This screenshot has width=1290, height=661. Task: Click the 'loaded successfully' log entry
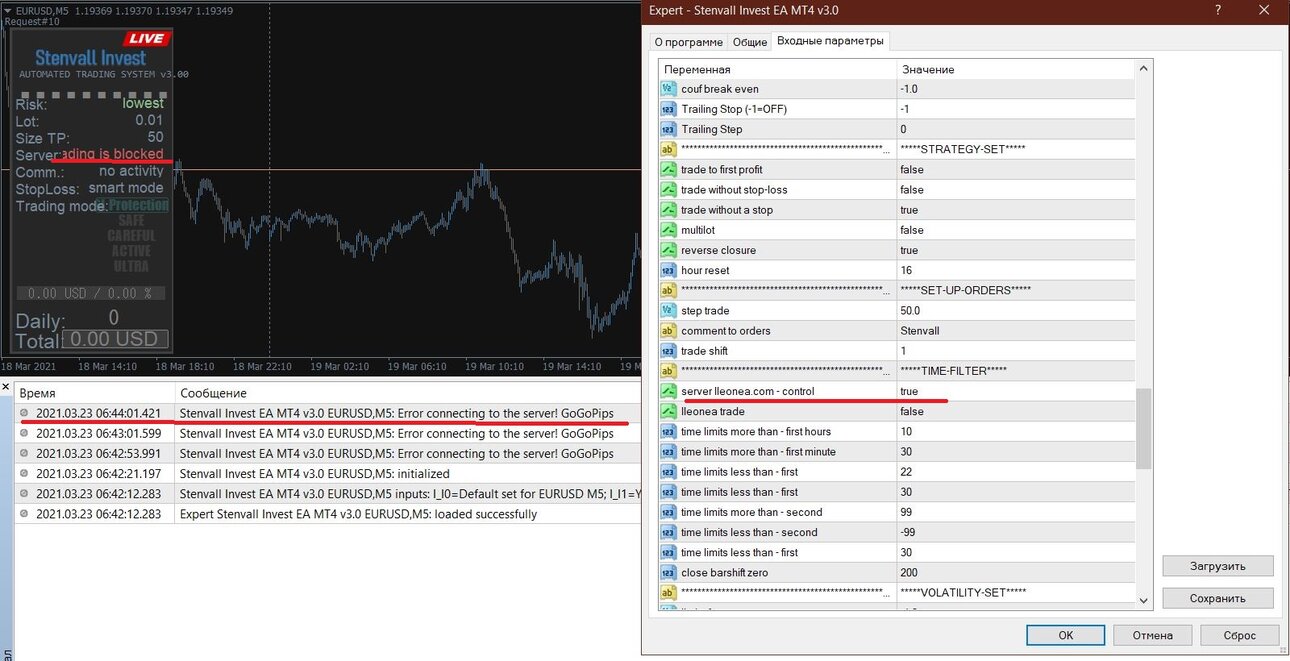[328, 514]
